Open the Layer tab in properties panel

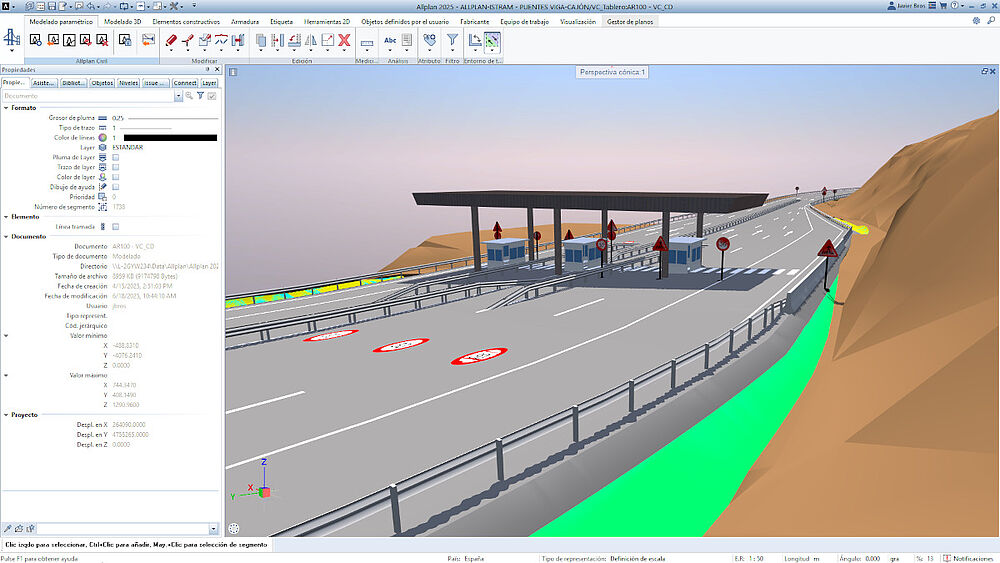209,83
